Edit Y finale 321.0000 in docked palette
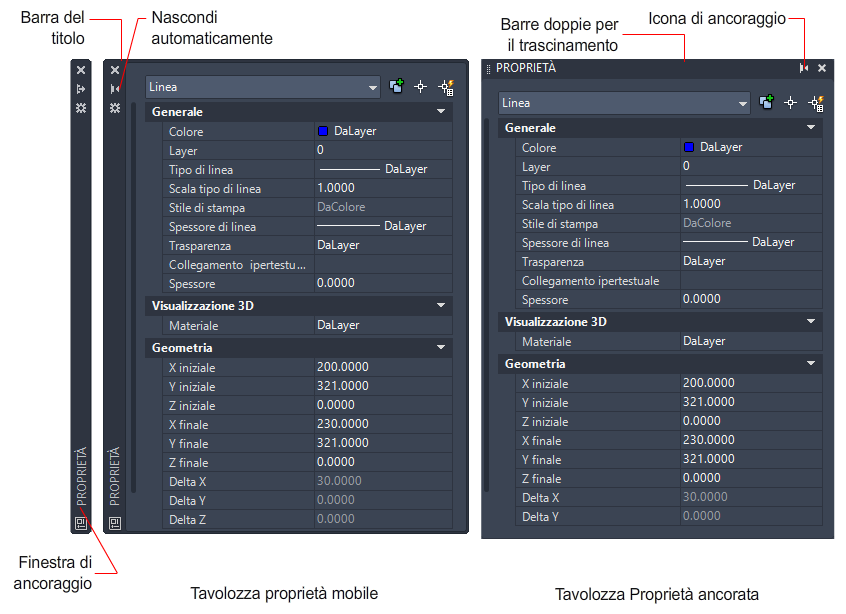846x614 pixels. 751,459
